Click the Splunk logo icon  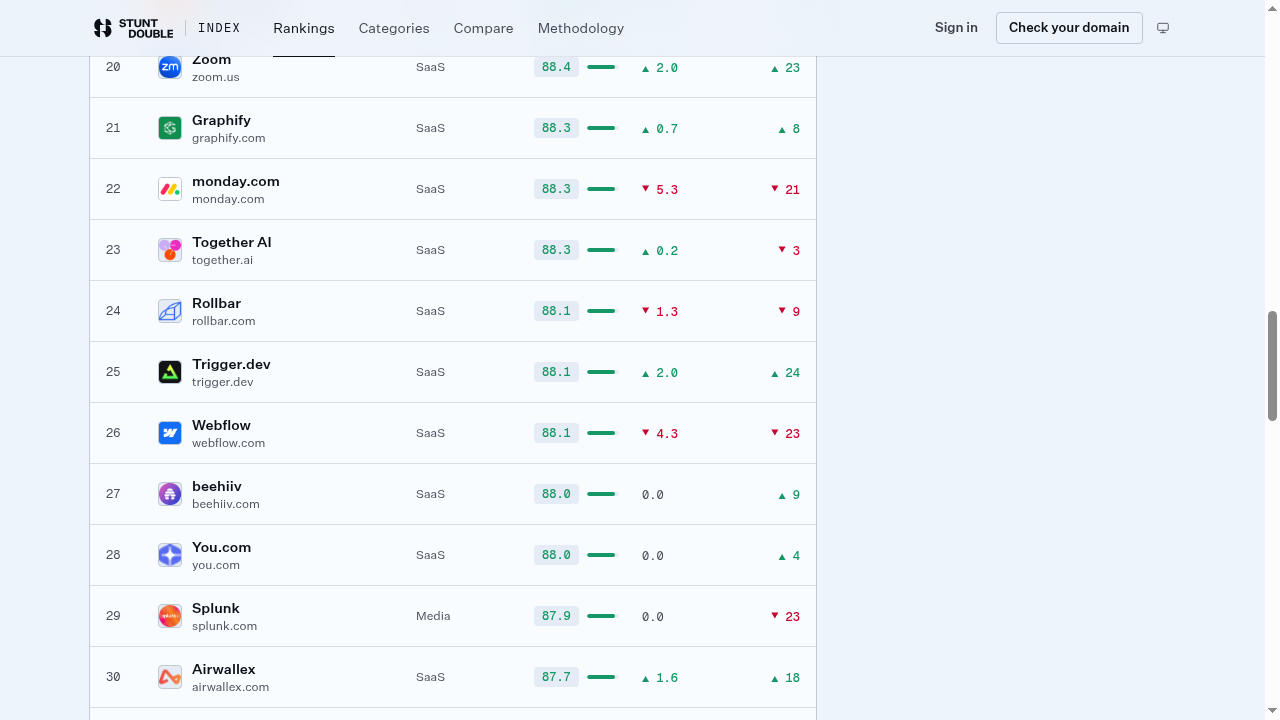pyautogui.click(x=170, y=616)
